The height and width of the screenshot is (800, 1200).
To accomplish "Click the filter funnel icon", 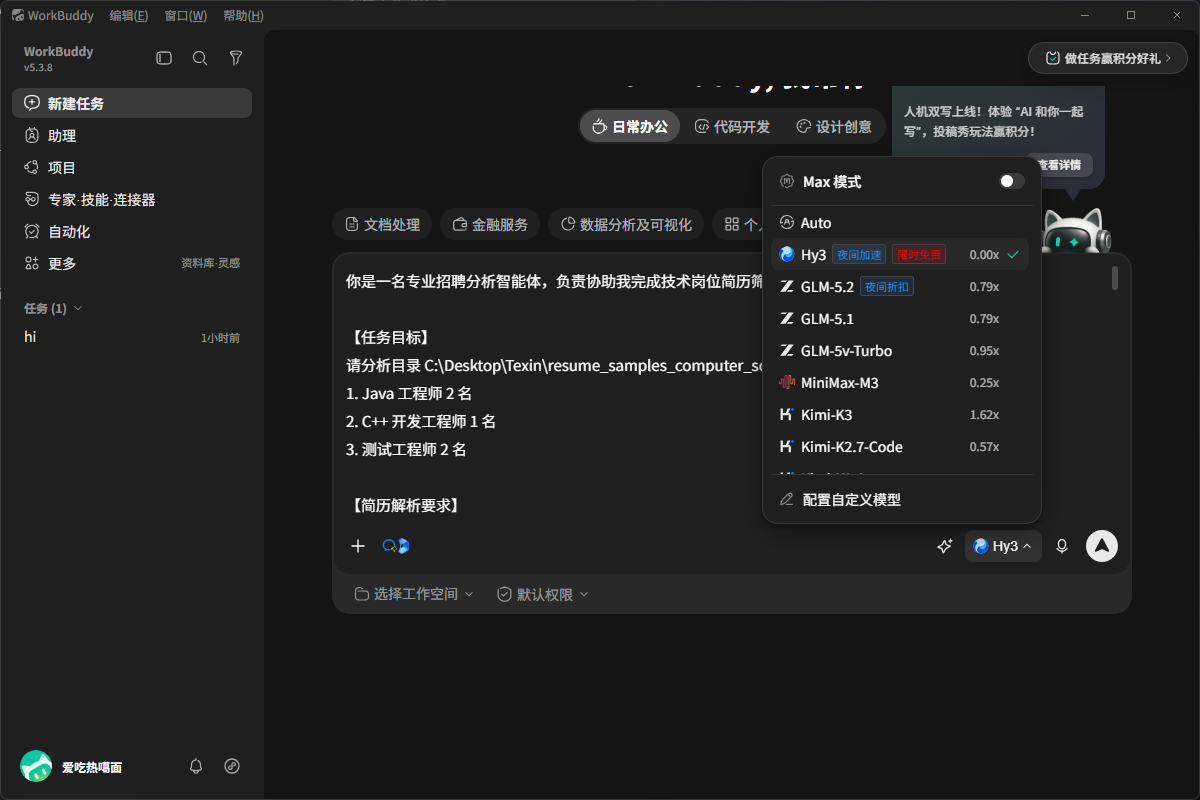I will (236, 58).
